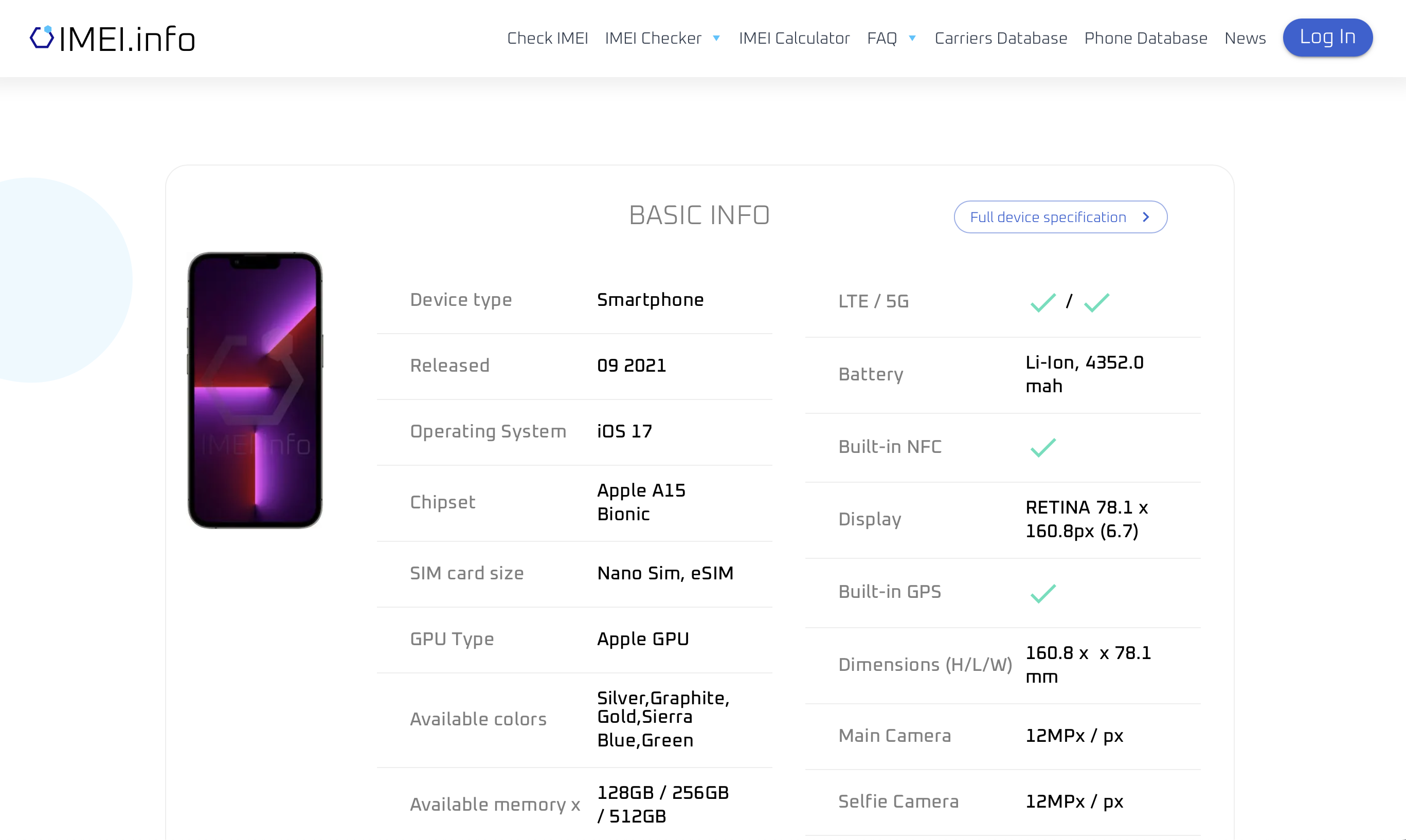Select the '09 2021' release value
1406x840 pixels.
632,365
